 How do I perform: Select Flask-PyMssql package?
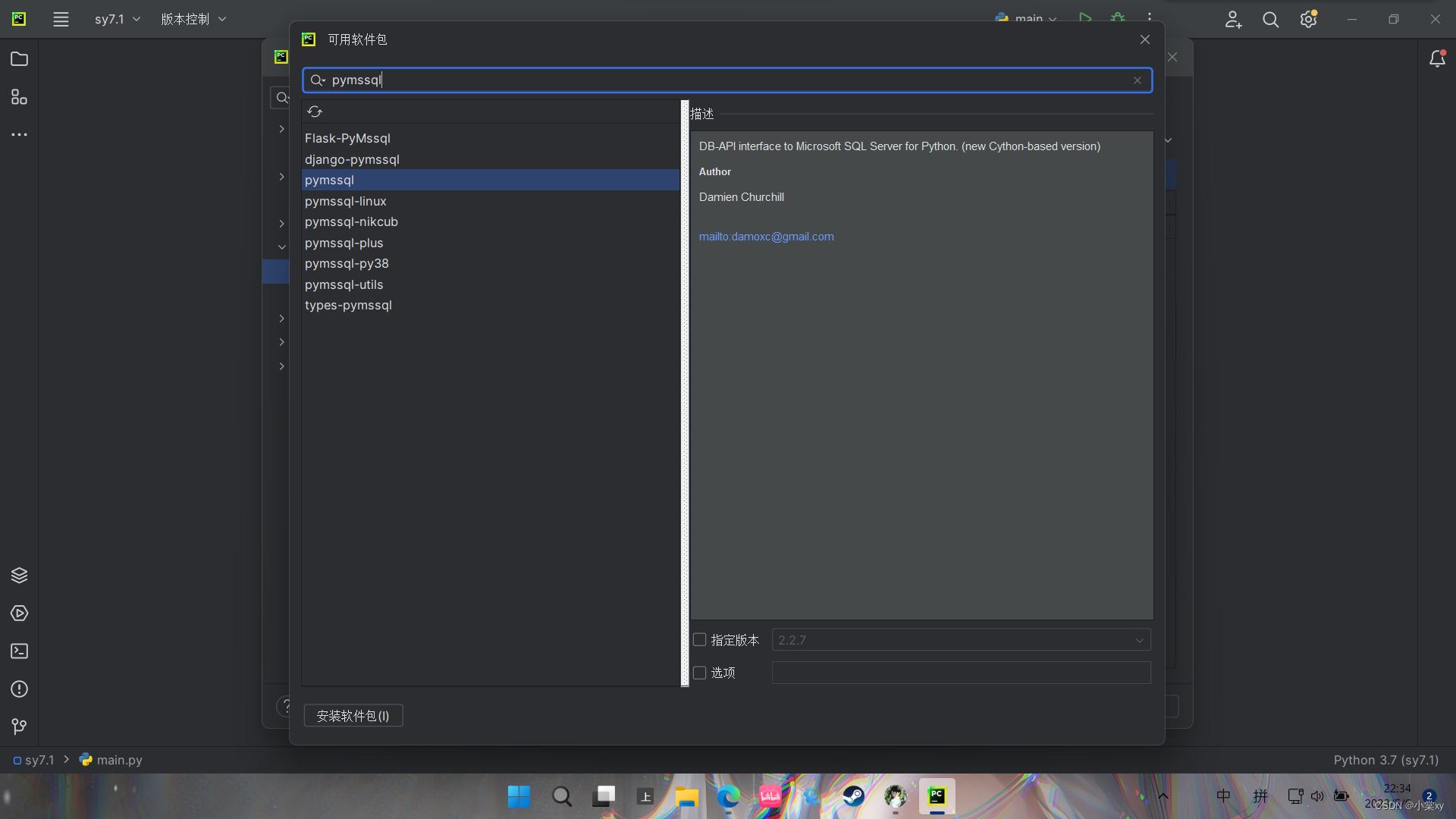click(x=491, y=139)
